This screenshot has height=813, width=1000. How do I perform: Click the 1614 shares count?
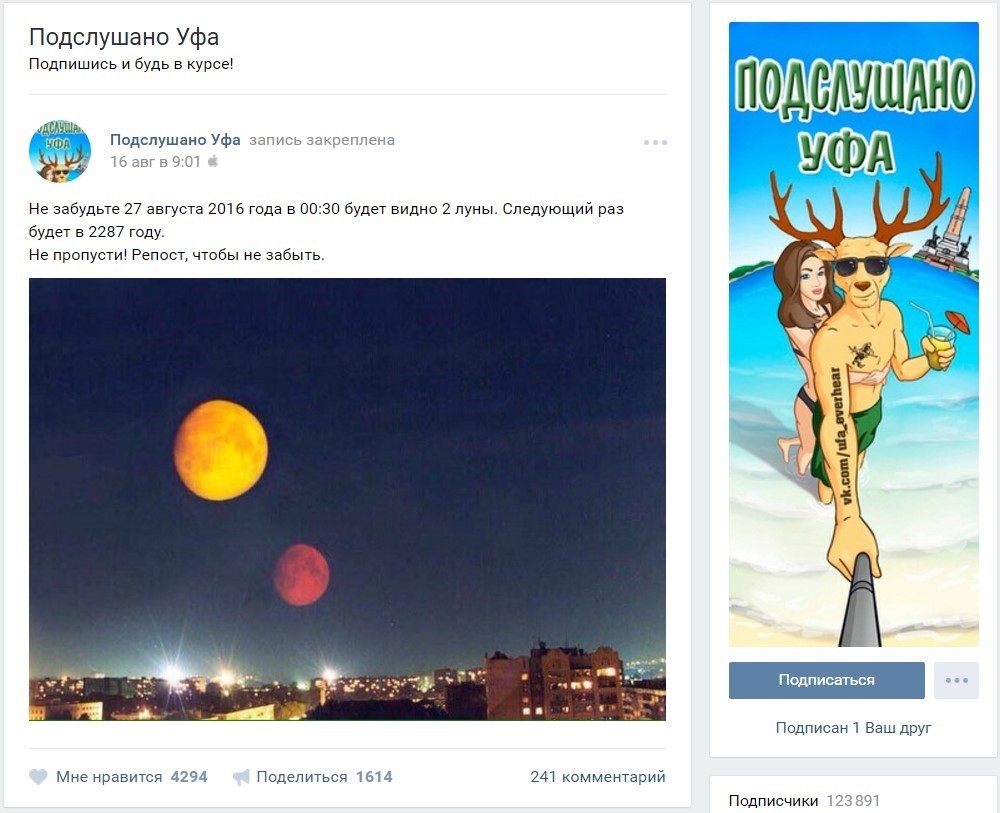(x=374, y=777)
